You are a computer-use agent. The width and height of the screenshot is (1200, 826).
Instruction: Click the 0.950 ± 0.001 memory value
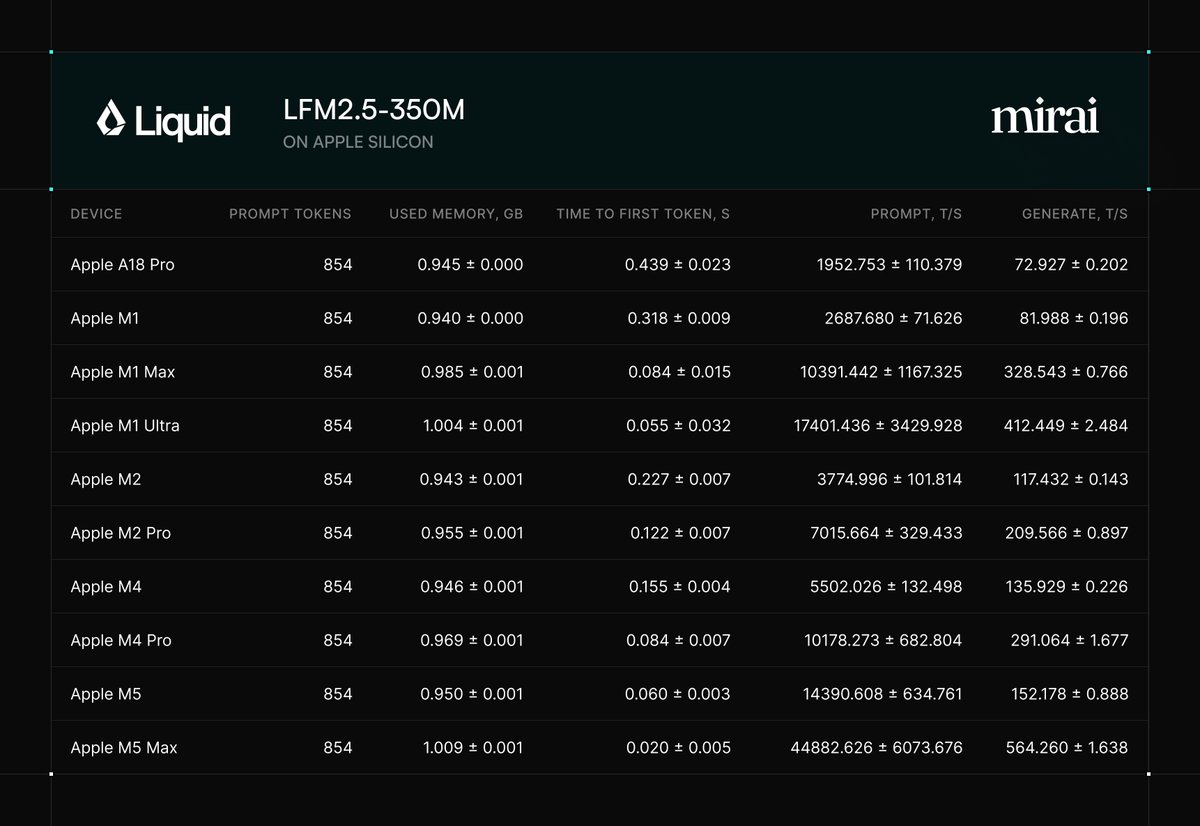click(x=471, y=694)
